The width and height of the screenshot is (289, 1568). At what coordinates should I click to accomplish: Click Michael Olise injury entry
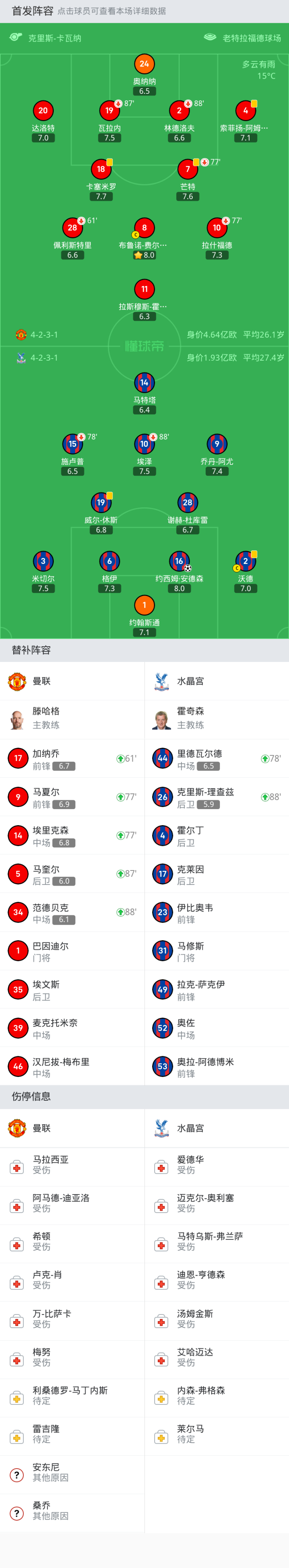[x=216, y=1203]
